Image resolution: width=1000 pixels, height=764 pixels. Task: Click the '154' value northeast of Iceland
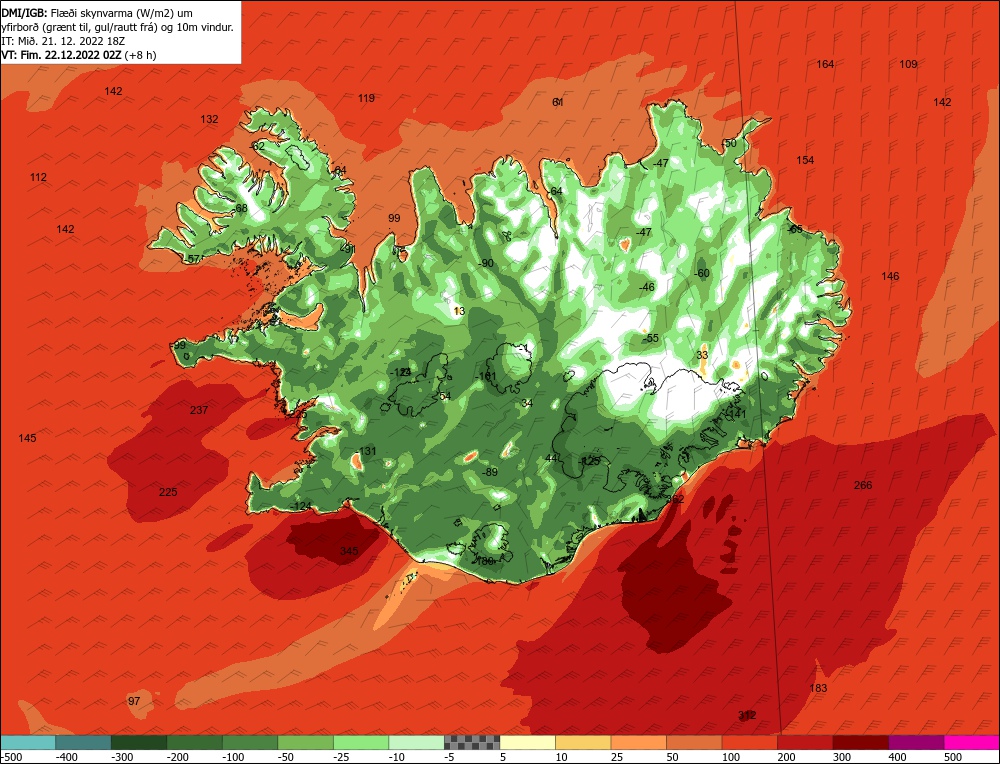(x=805, y=160)
